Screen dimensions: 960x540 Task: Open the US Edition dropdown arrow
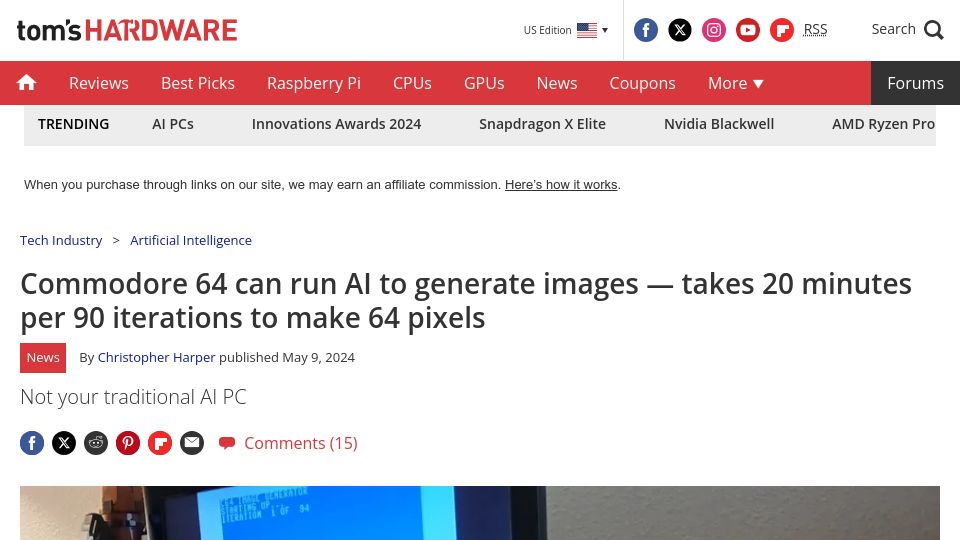pos(605,30)
